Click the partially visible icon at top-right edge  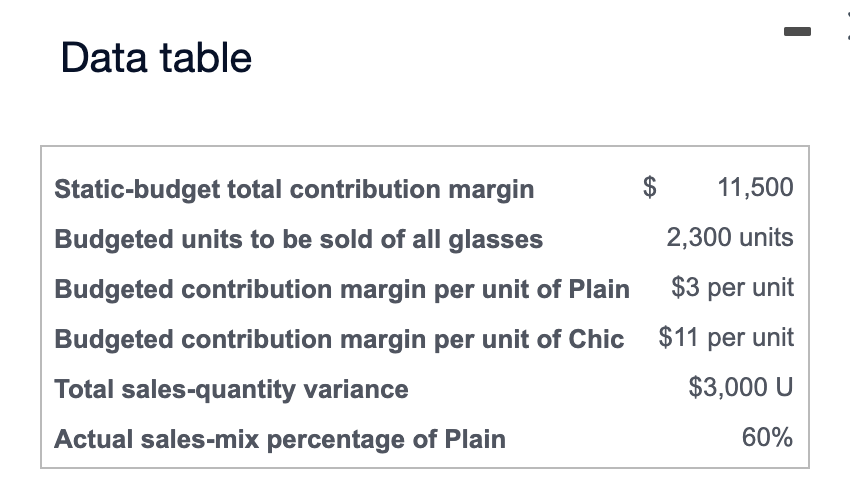[848, 26]
